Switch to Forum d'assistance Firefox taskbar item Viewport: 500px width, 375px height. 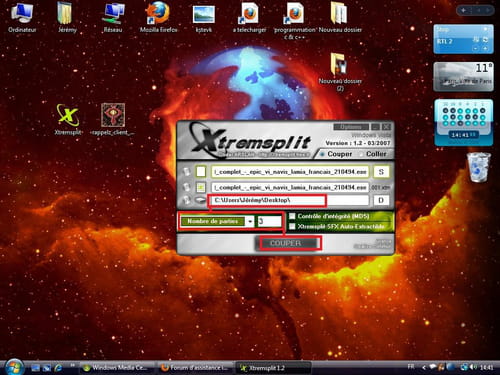pos(195,368)
